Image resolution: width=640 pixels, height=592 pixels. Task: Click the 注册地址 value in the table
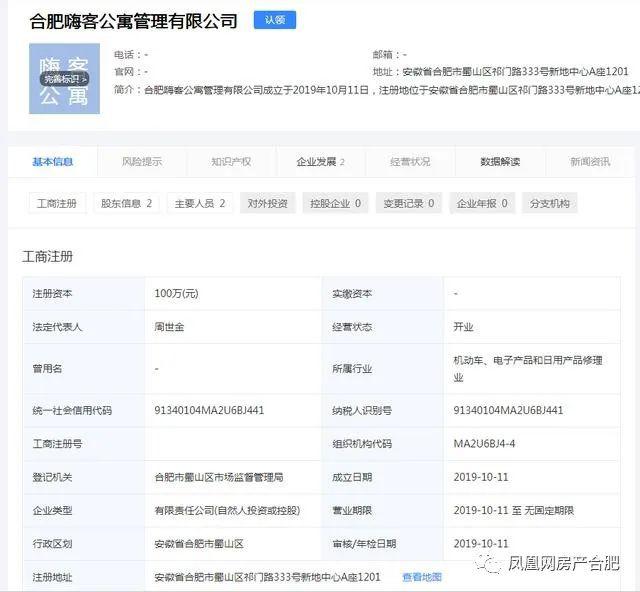[267, 577]
